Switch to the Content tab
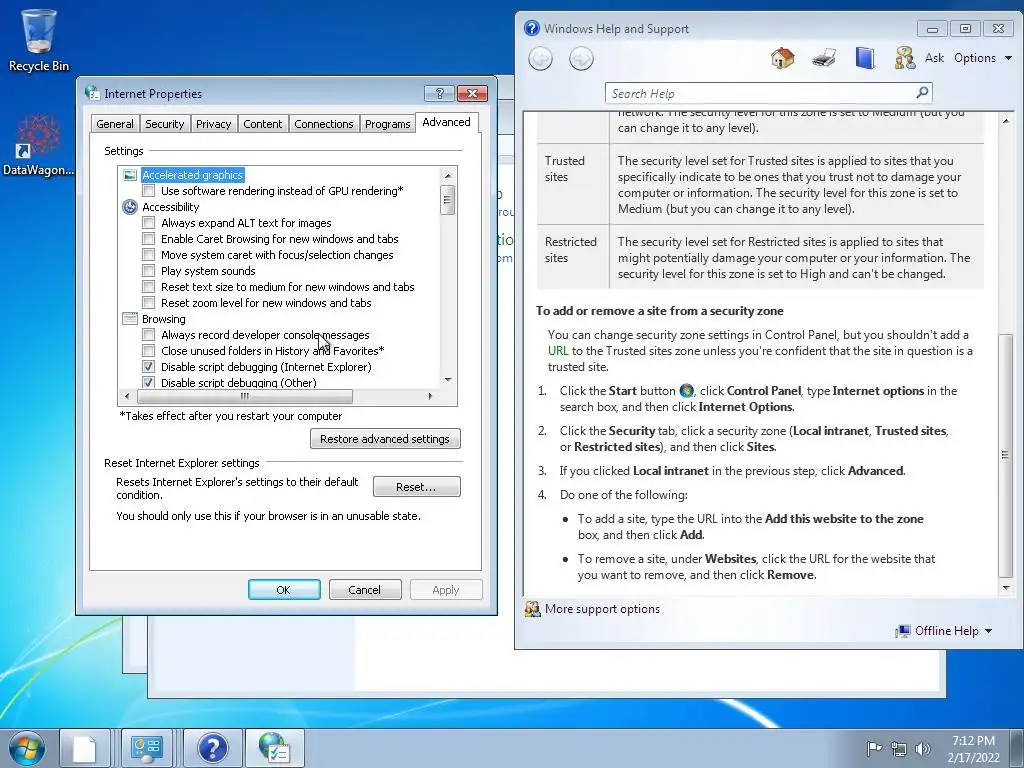 click(x=263, y=124)
